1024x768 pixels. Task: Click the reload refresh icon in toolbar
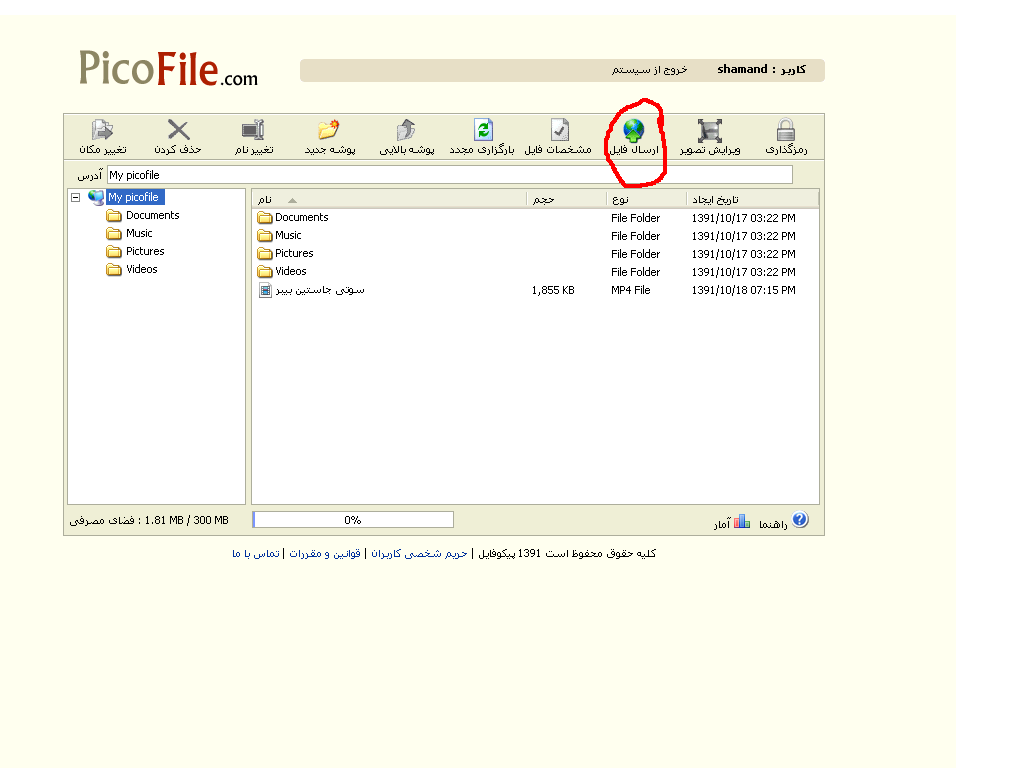click(484, 130)
